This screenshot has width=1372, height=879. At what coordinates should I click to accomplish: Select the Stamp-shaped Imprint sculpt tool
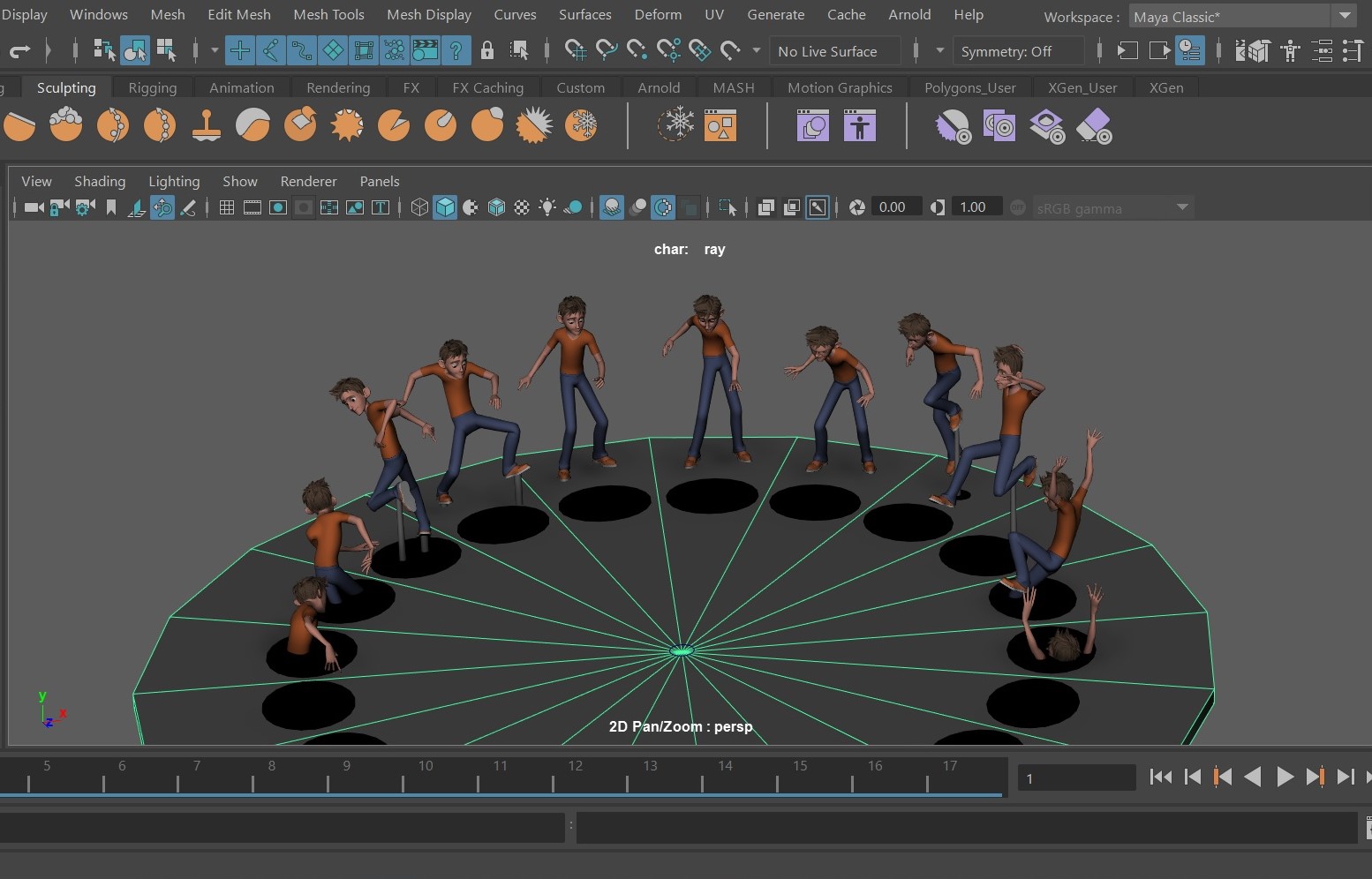[207, 125]
